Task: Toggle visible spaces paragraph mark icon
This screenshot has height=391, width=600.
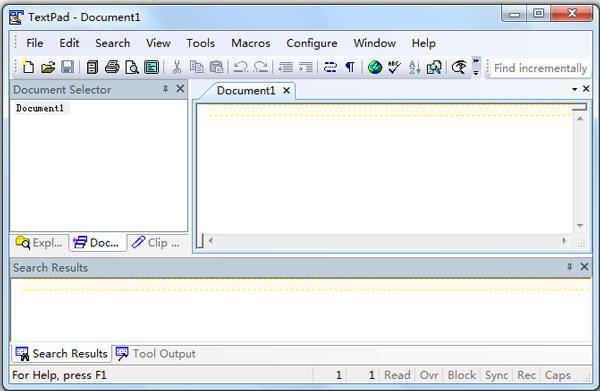Action: pos(350,67)
